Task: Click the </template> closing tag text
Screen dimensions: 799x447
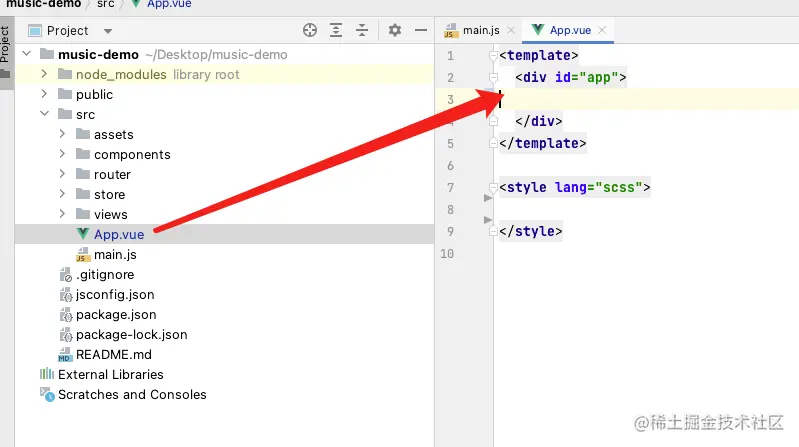Action: 543,143
